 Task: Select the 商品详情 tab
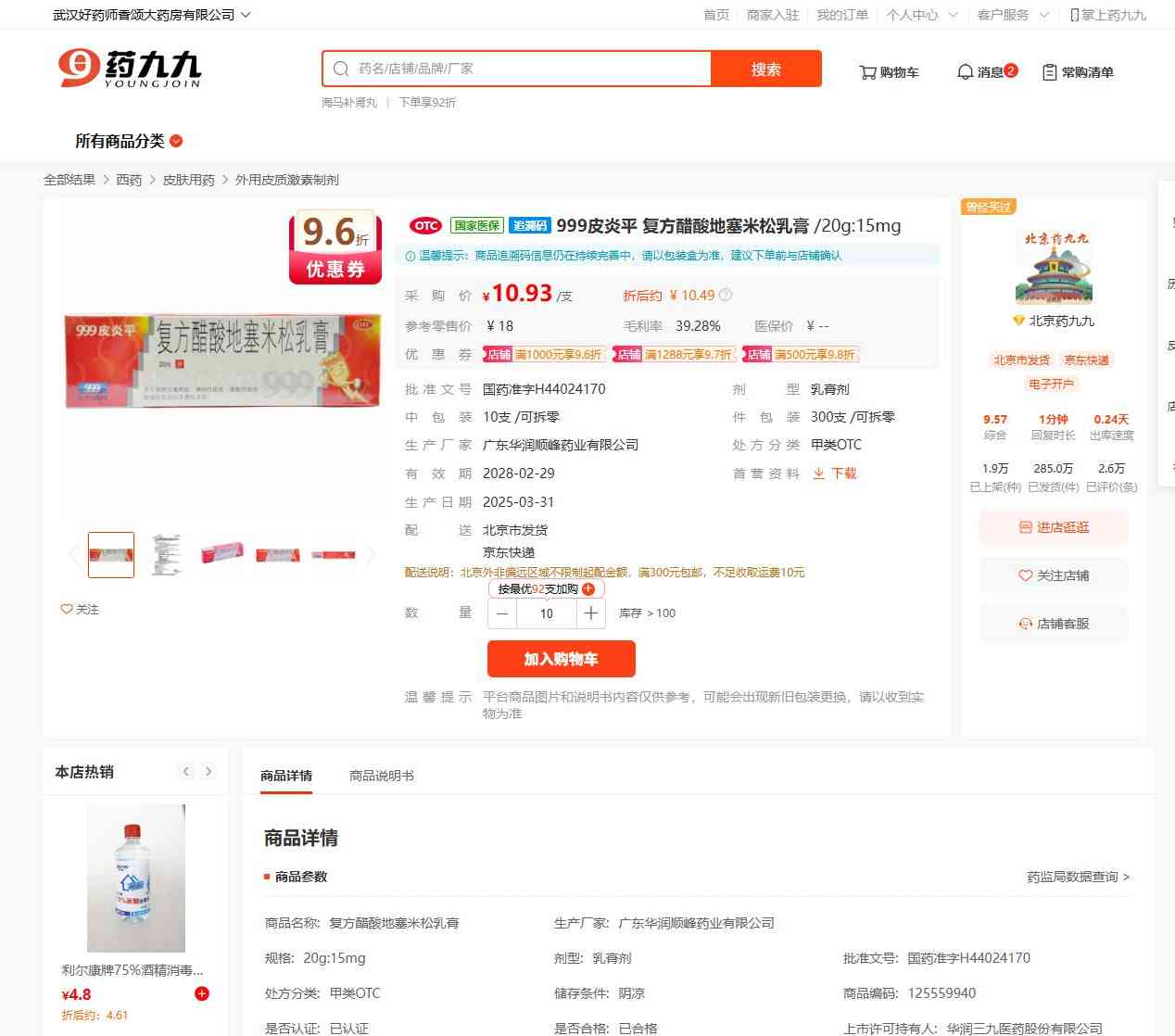pos(286,776)
